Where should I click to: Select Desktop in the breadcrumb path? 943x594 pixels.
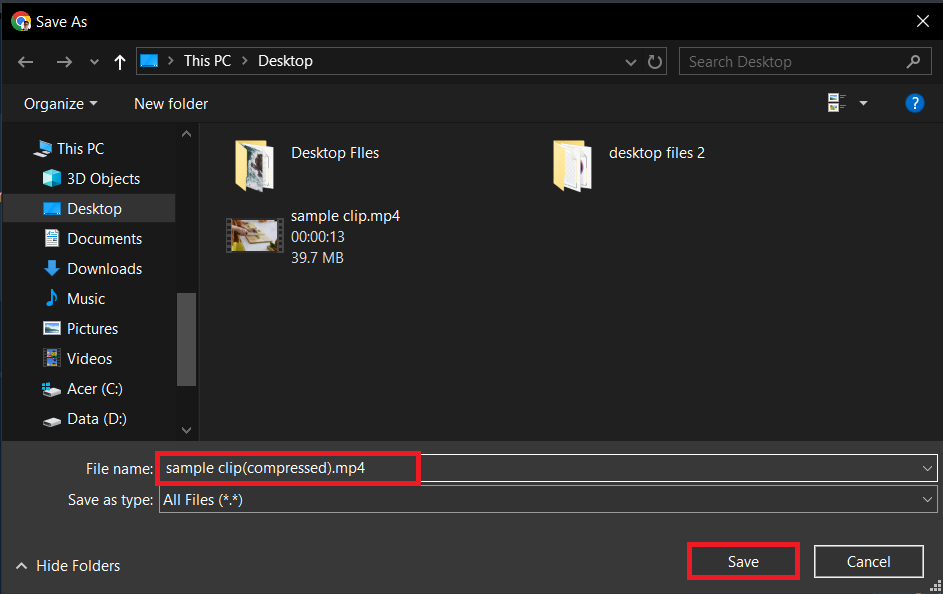click(284, 60)
